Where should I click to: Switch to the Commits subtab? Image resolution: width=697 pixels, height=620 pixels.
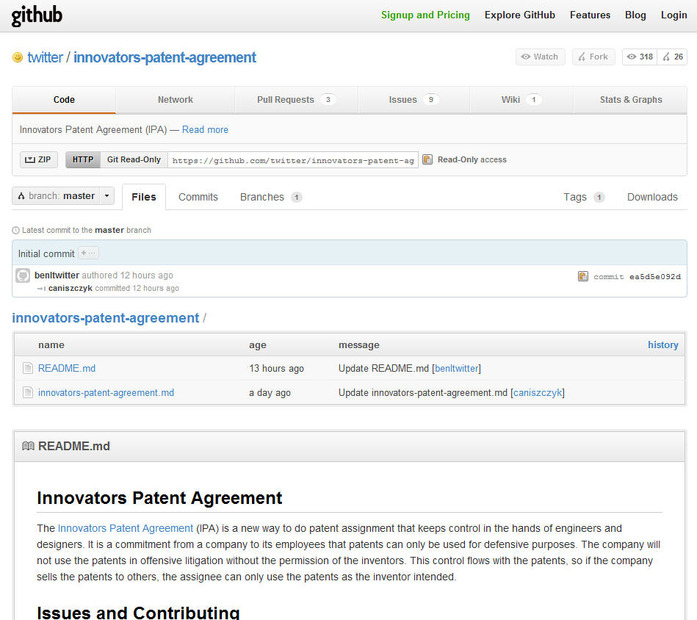pyautogui.click(x=198, y=197)
